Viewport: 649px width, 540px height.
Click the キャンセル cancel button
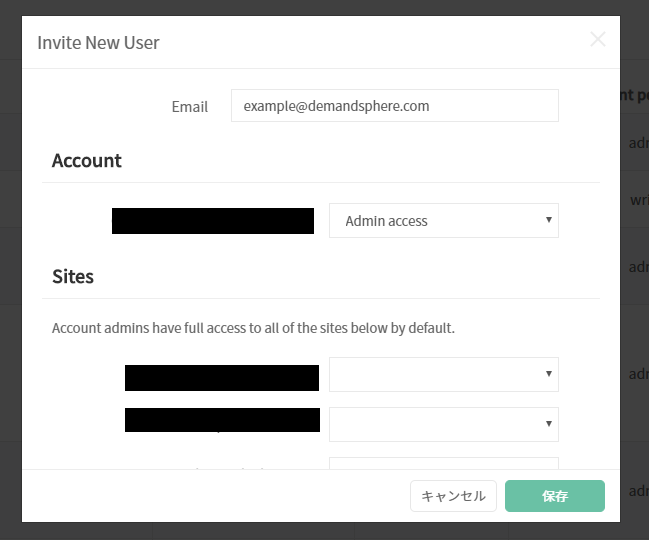pos(453,496)
